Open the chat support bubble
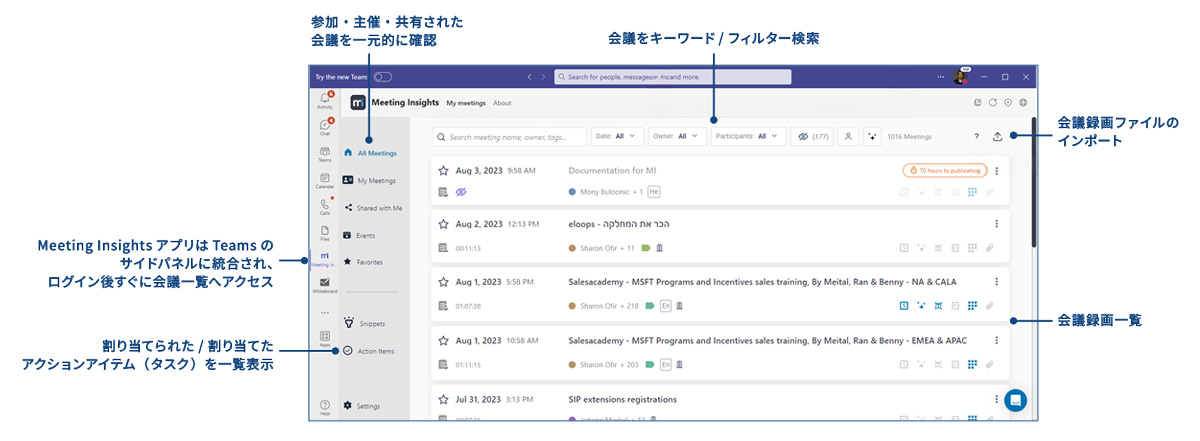 tap(1016, 401)
